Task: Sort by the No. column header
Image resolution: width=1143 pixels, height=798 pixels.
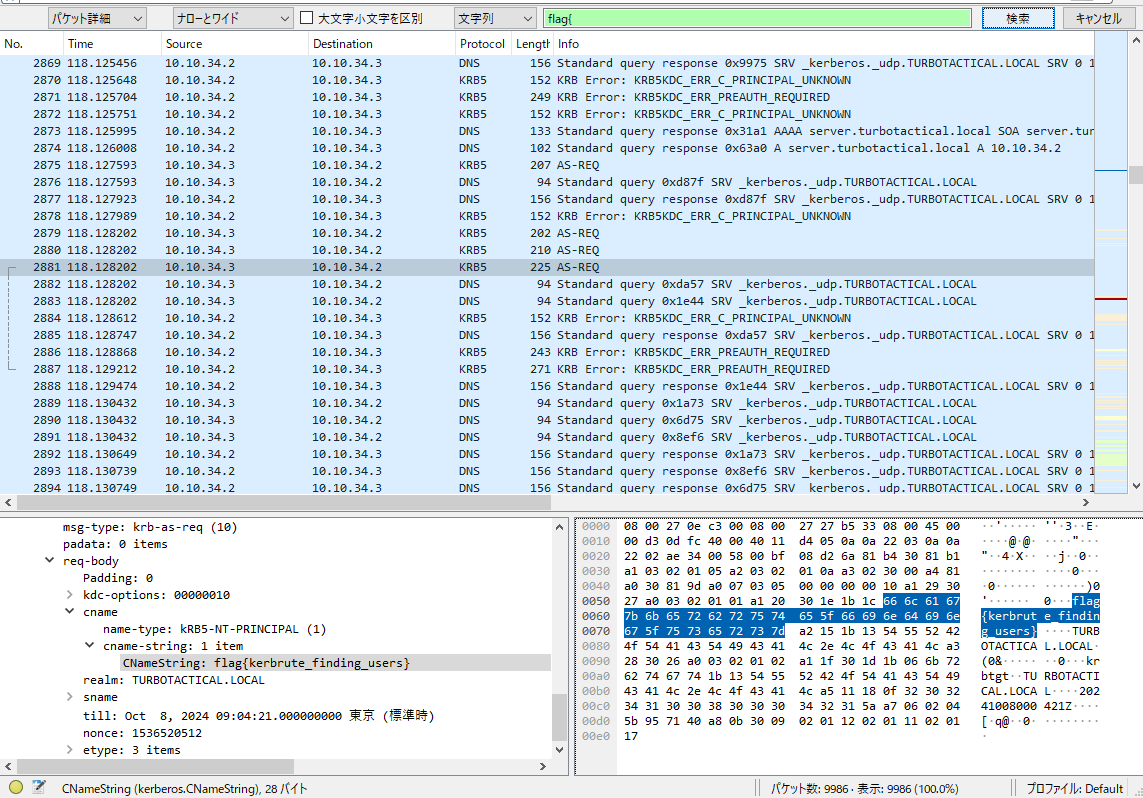Action: point(31,44)
